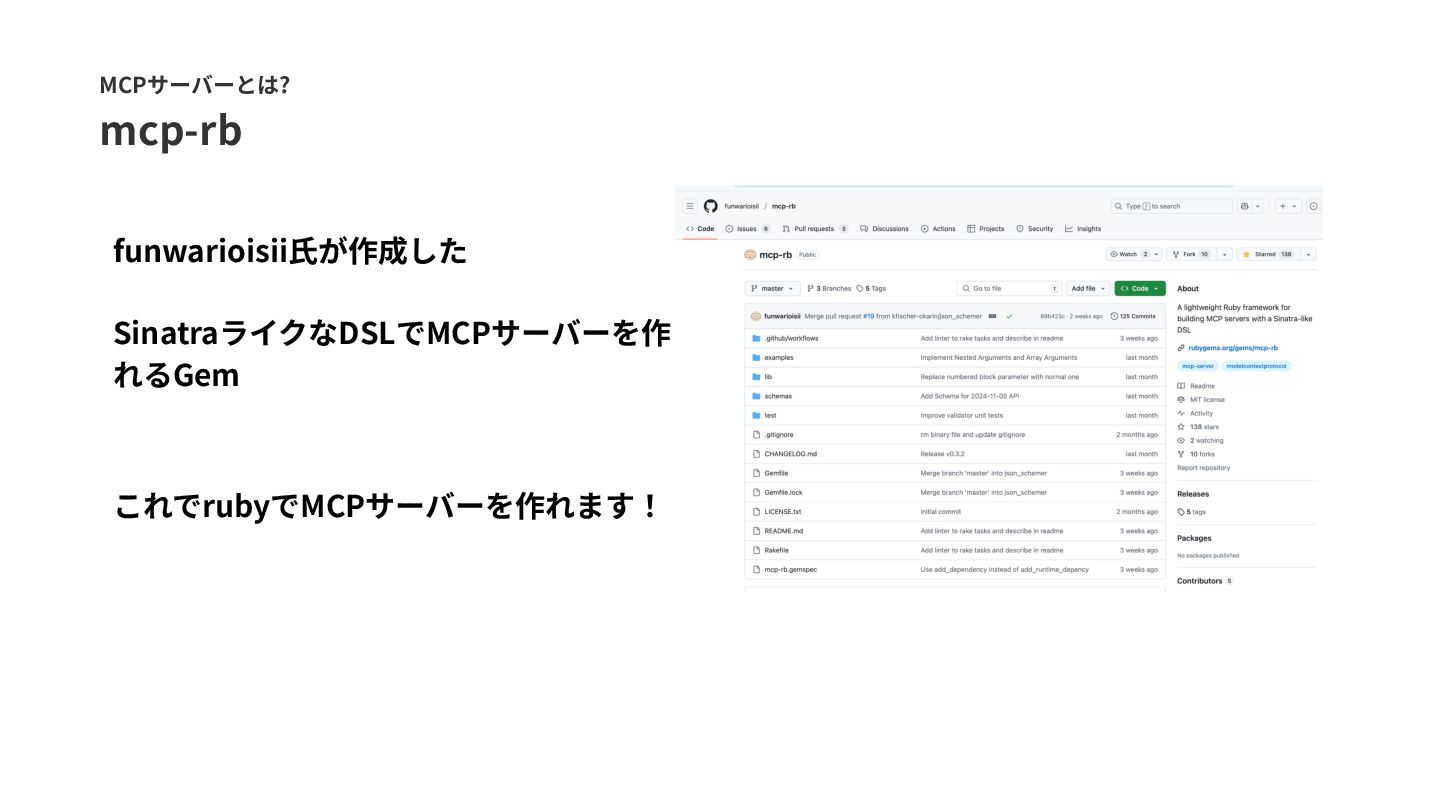
Task: Open the Gemfile file
Action: tap(776, 473)
